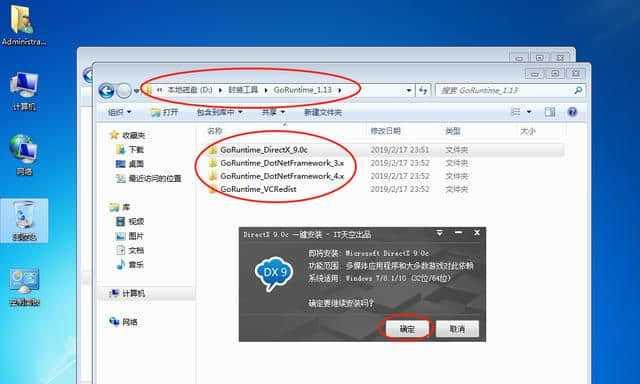Click the 打开 toolbar item
Viewport: 640px width, 384px height.
164,112
